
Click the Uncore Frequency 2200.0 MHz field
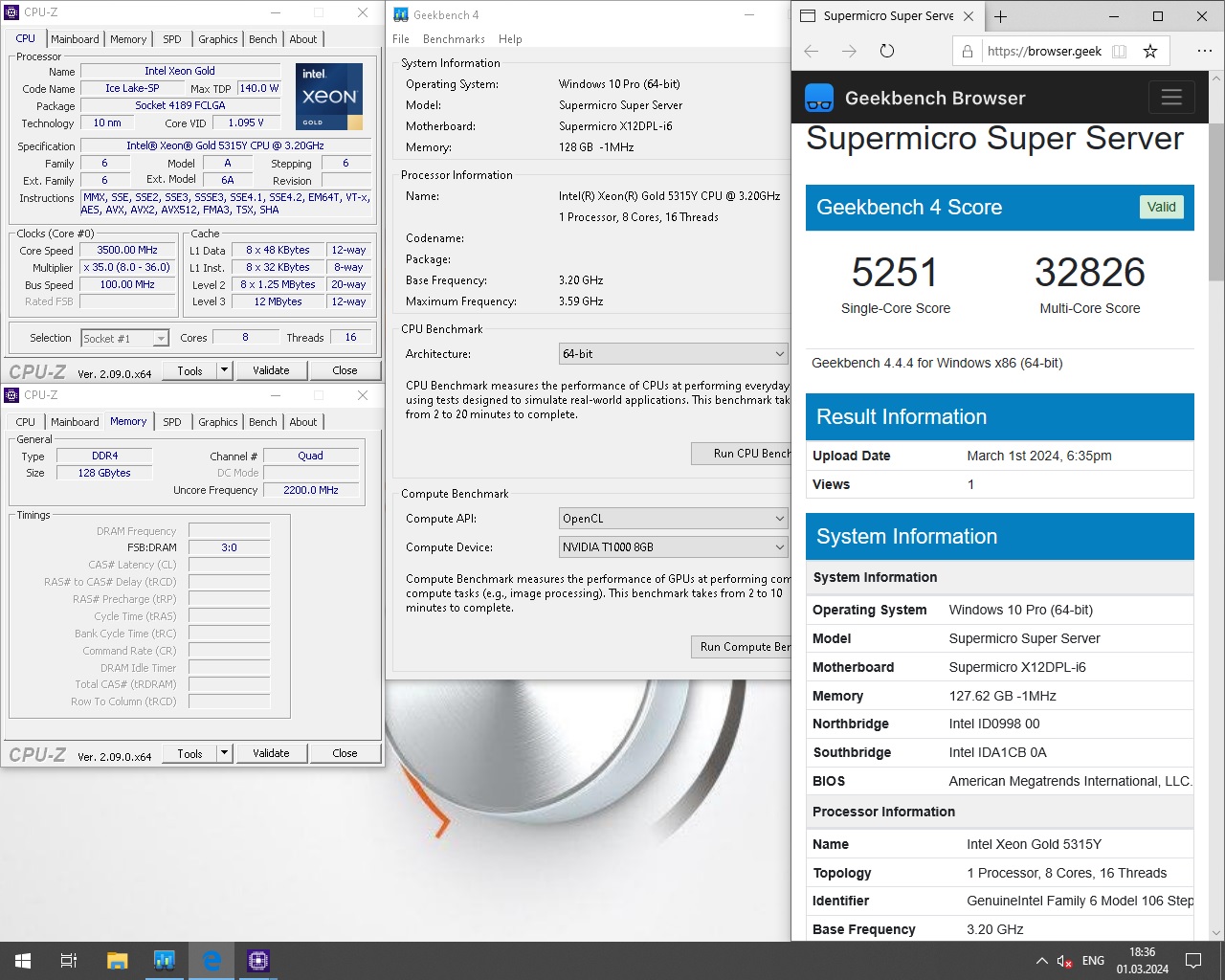[311, 490]
